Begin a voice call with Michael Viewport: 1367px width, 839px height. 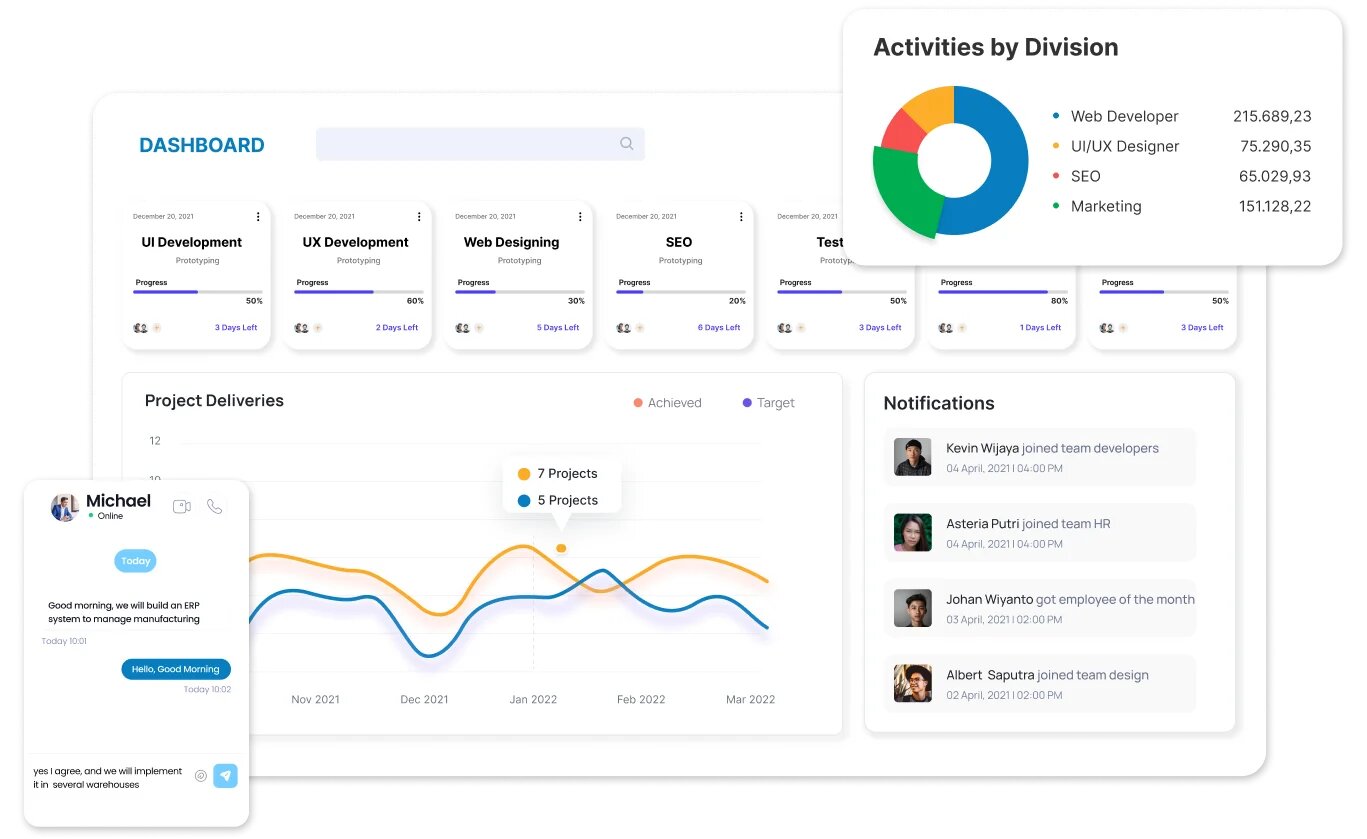215,507
